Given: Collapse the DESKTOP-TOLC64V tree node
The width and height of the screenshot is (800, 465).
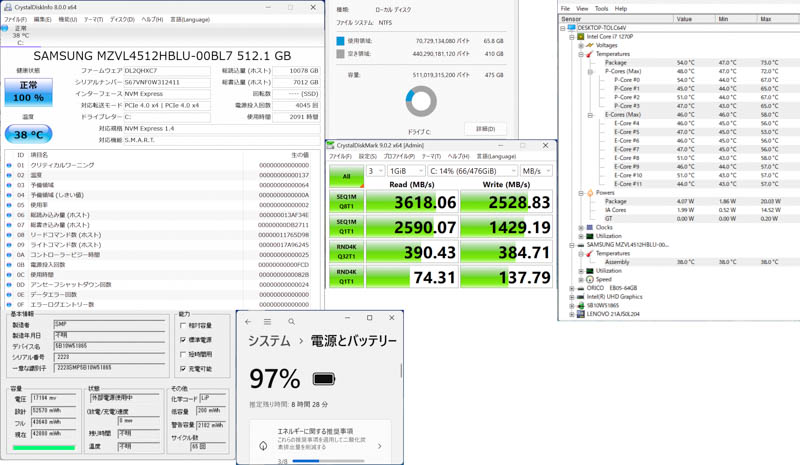Looking at the screenshot, I should coord(564,28).
